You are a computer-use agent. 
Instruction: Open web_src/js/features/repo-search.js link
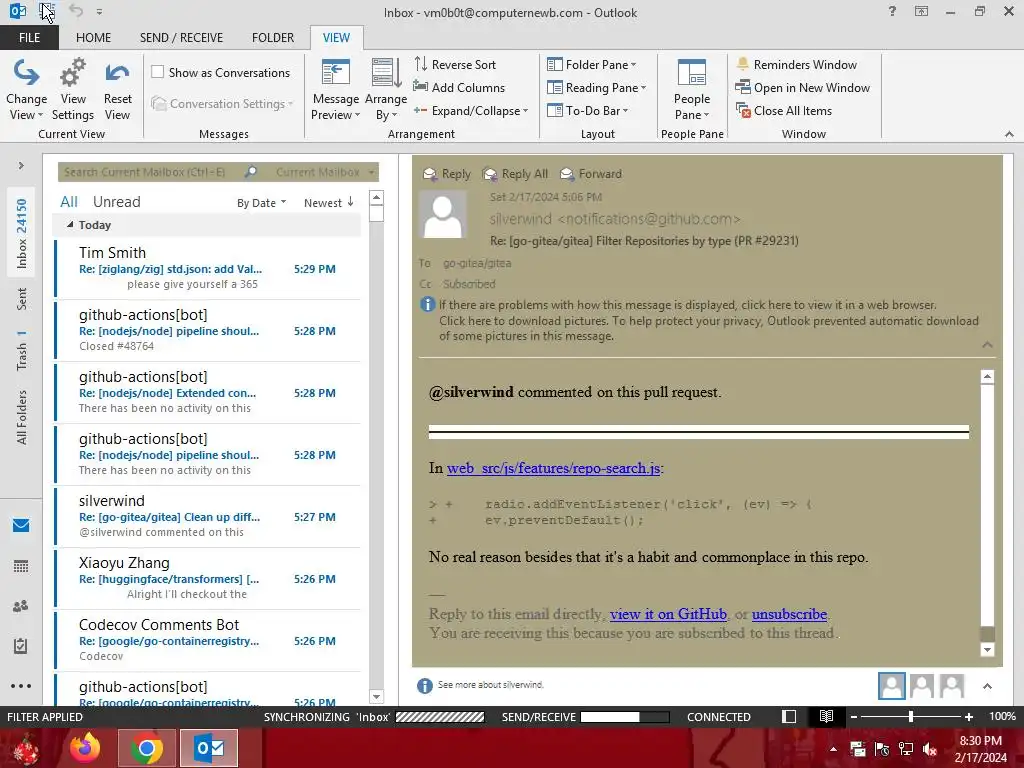[x=553, y=468]
